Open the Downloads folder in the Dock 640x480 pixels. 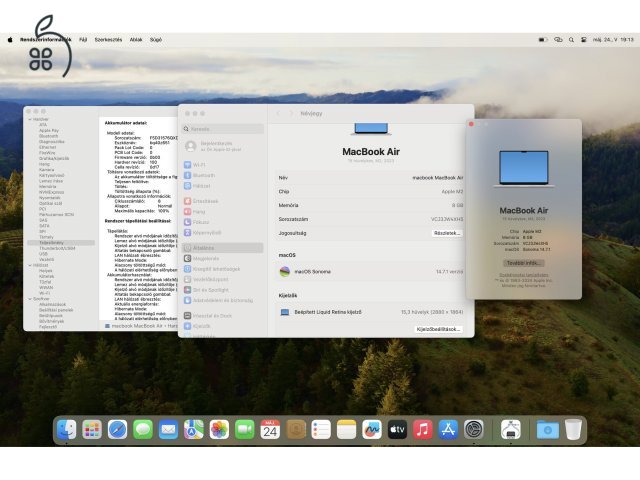coord(548,429)
